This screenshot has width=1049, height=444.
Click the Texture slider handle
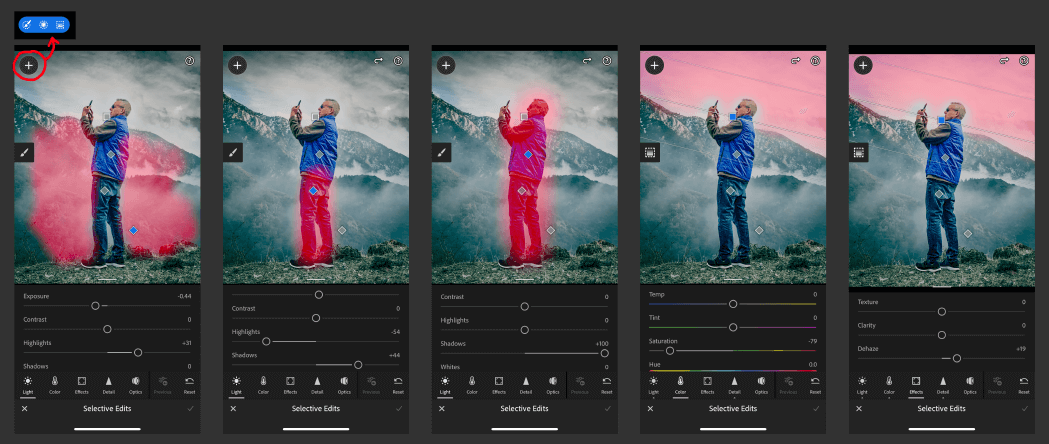tap(941, 312)
